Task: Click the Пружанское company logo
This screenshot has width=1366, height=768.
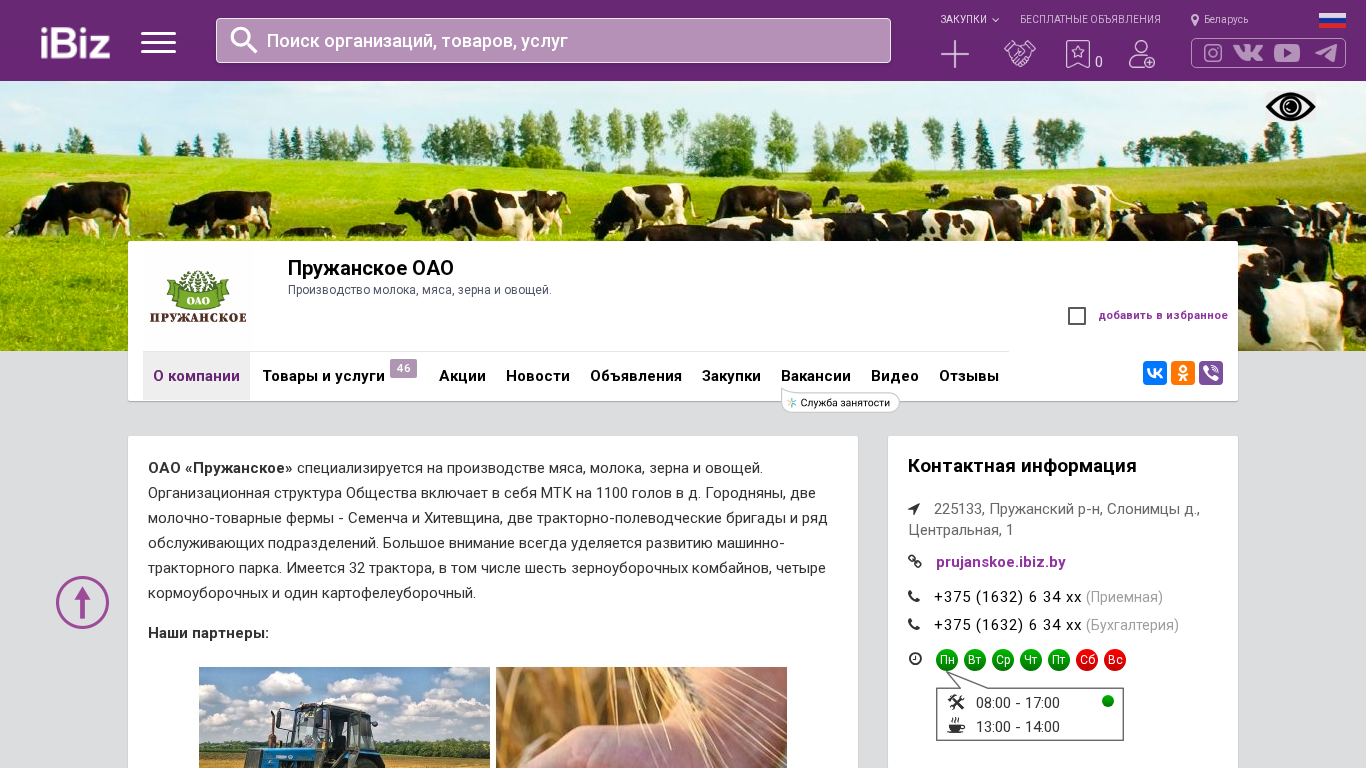Action: pyautogui.click(x=198, y=296)
